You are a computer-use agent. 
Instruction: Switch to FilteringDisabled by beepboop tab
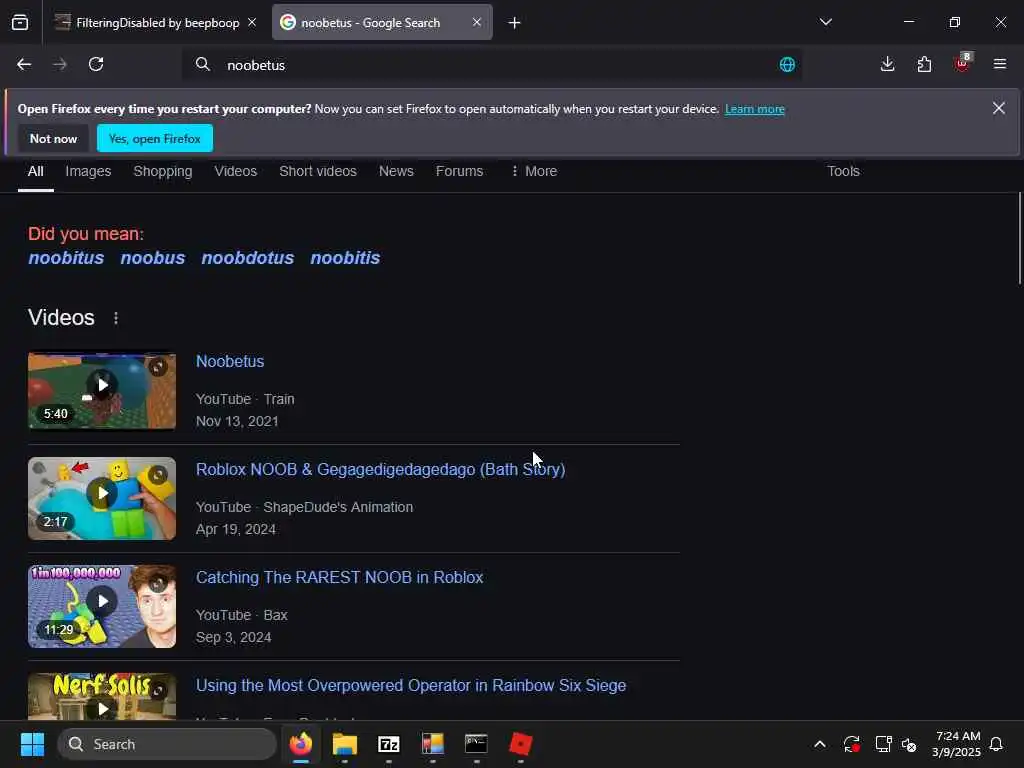[x=155, y=23]
